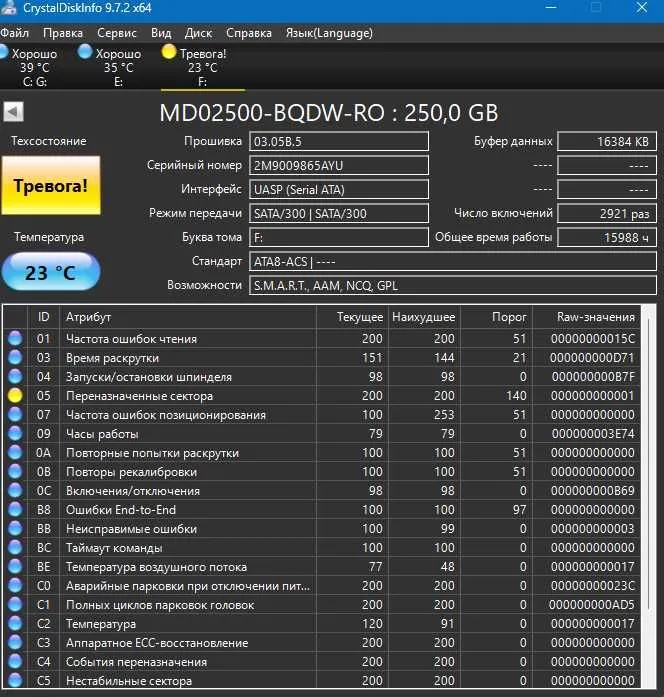
Task: Click the blue status icon for attribute 07
Action: tap(15, 414)
